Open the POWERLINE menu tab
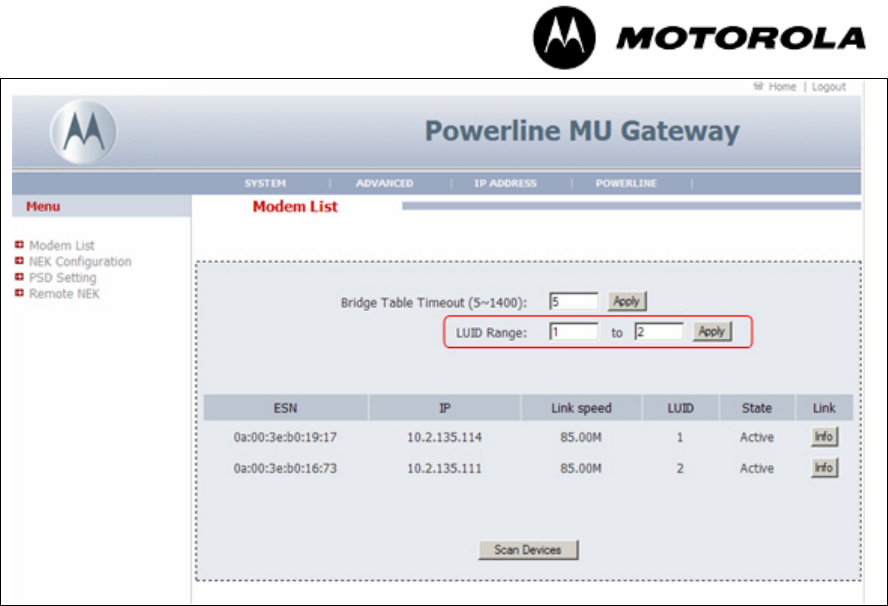Screen dimensions: 888x606 tap(626, 183)
